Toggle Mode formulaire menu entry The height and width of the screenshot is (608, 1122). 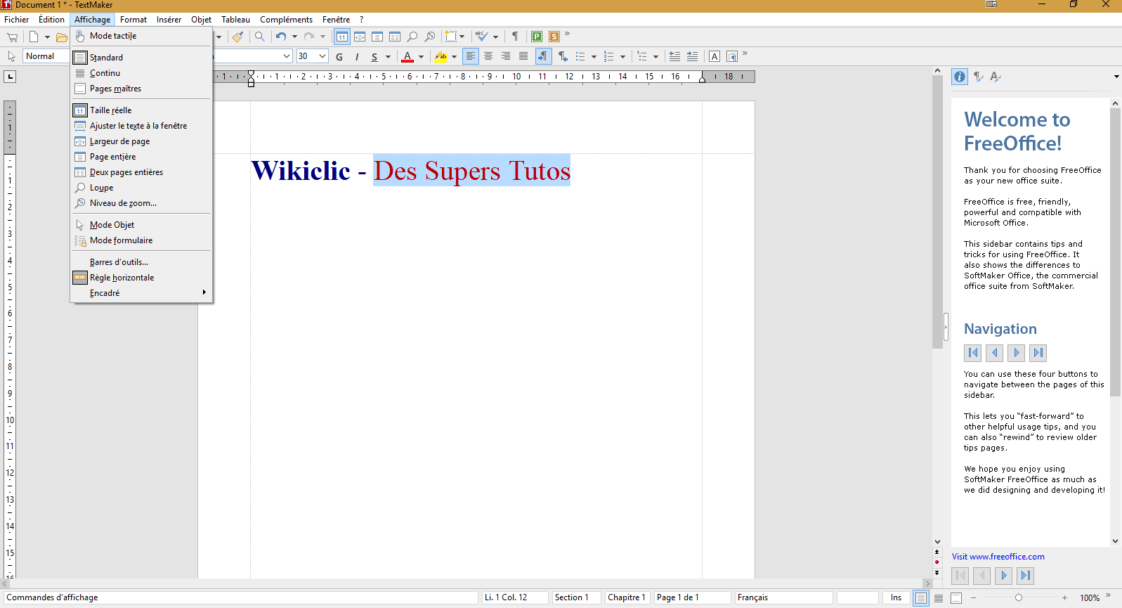(141, 240)
